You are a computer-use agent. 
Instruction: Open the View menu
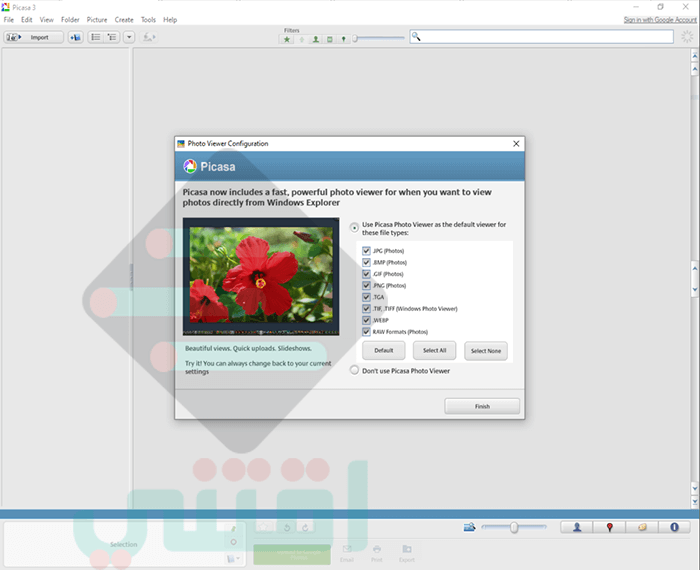click(46, 20)
